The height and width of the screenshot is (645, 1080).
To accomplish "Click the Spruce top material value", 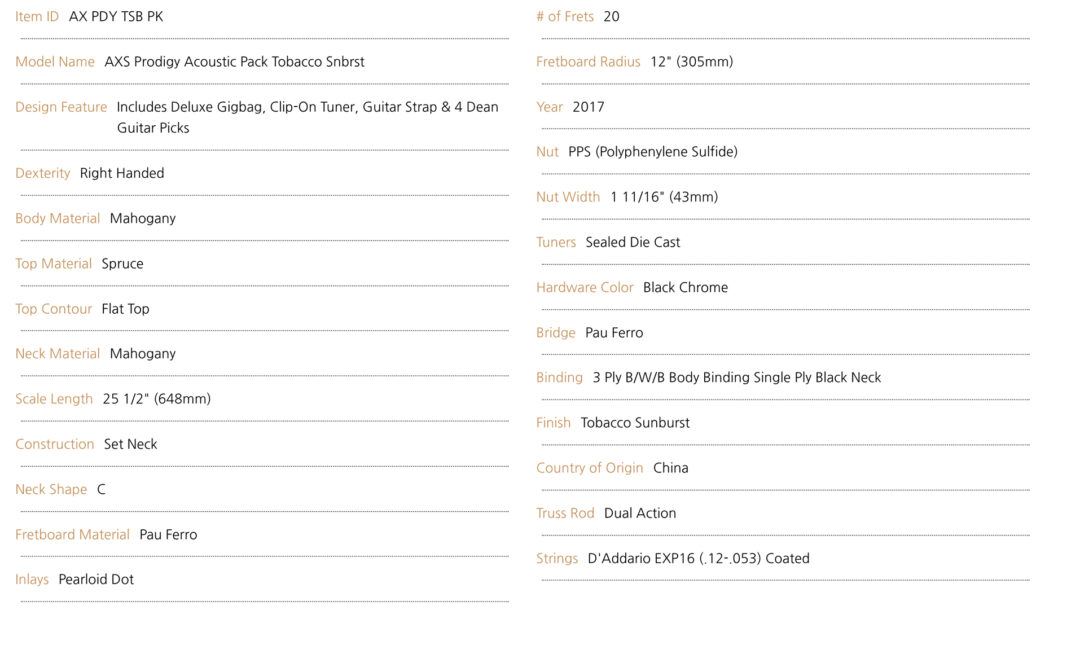I will point(123,264).
